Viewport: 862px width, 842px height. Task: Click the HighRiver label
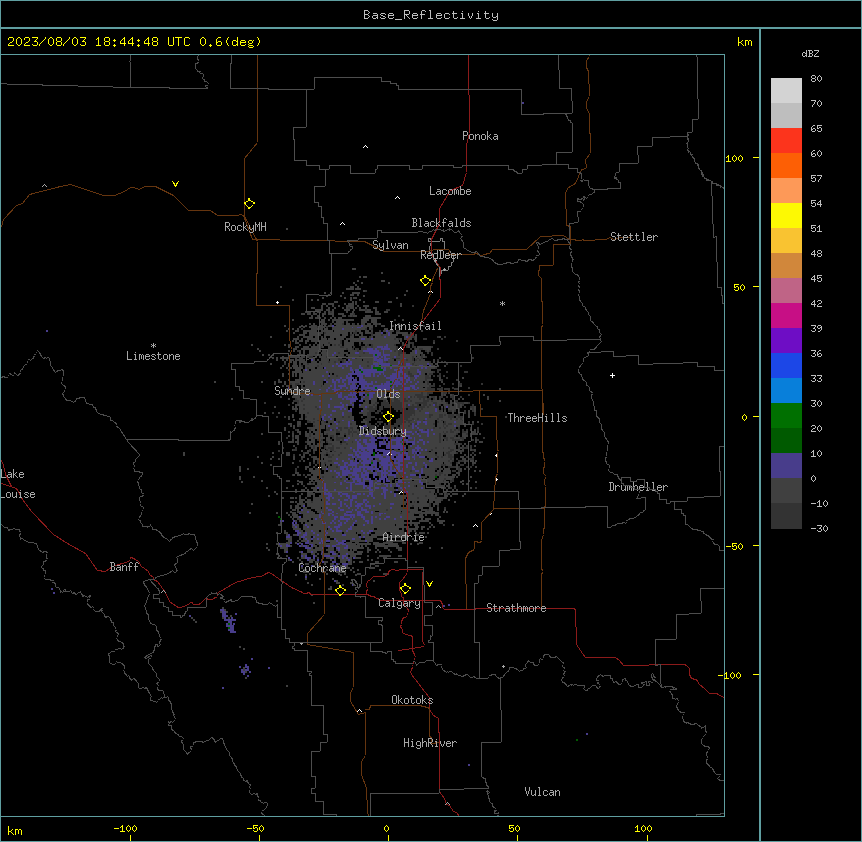pyautogui.click(x=430, y=743)
